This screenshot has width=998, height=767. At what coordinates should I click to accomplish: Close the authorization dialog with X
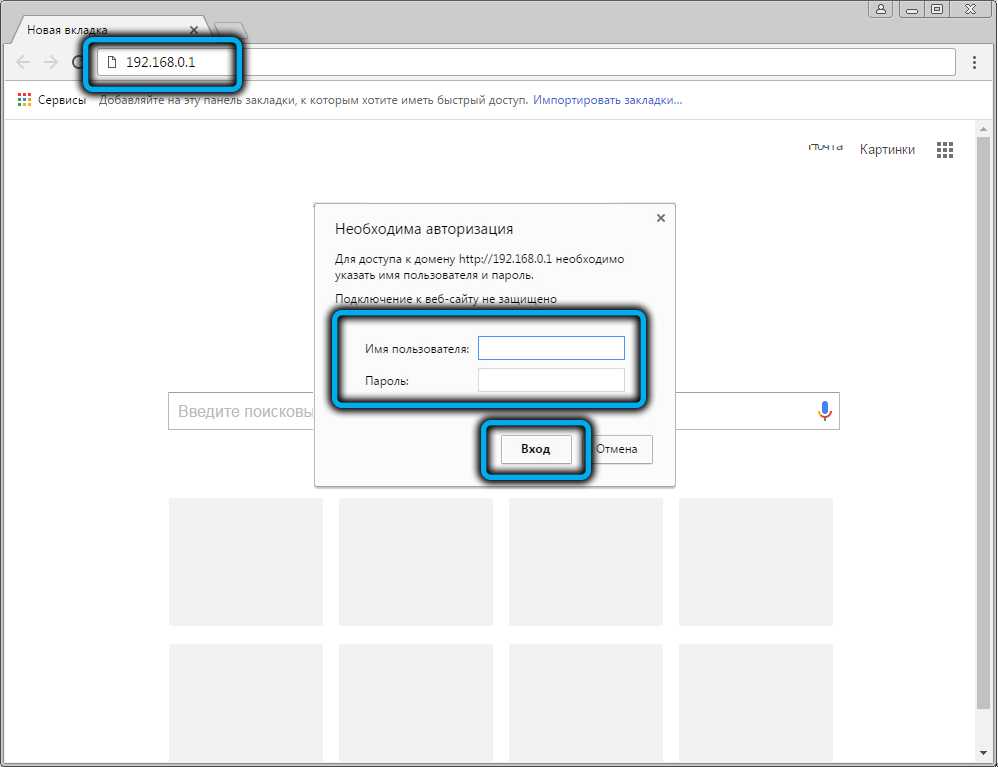[660, 217]
